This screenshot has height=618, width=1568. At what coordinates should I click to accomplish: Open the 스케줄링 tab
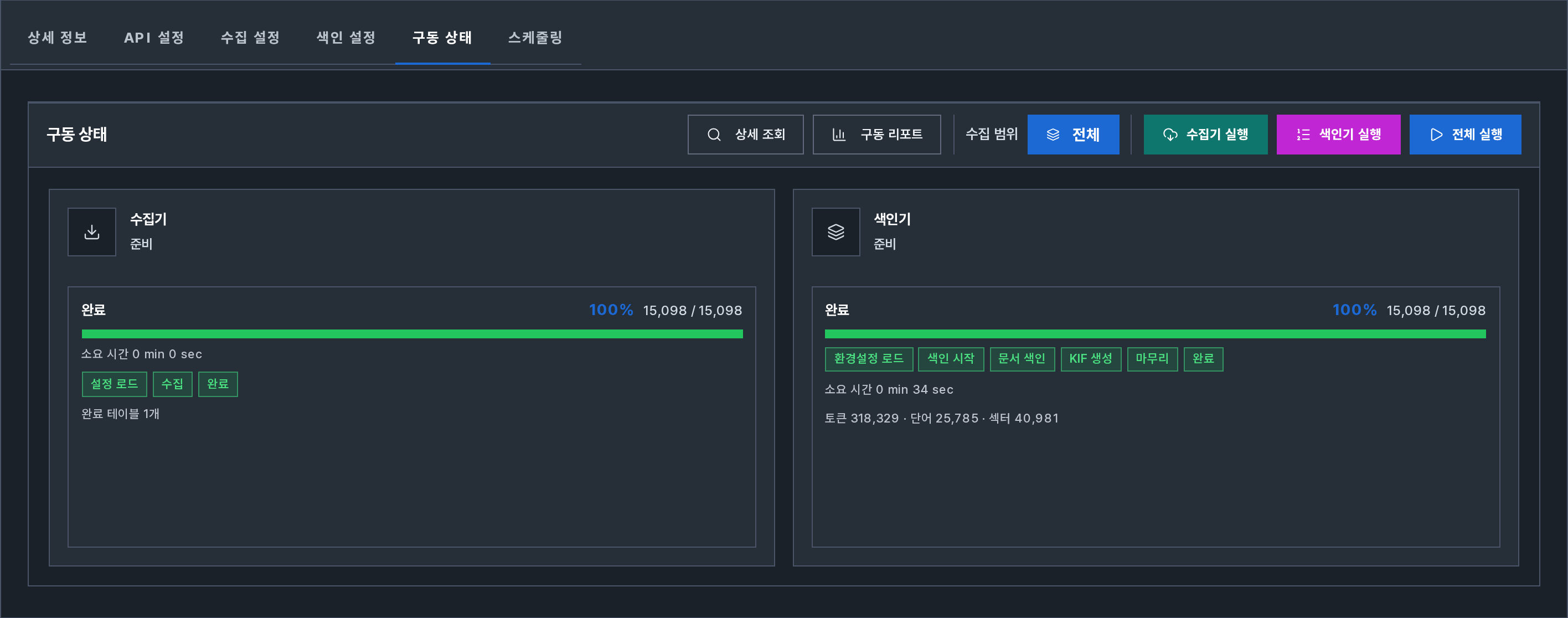[x=535, y=38]
